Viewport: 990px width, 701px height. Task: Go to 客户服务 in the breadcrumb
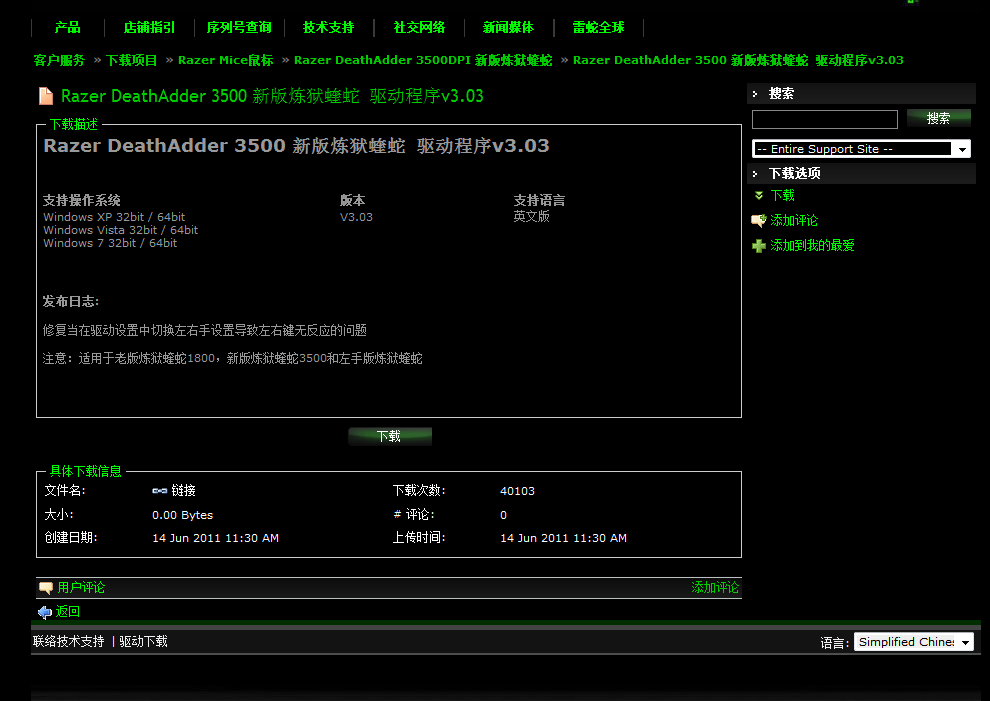(x=59, y=61)
